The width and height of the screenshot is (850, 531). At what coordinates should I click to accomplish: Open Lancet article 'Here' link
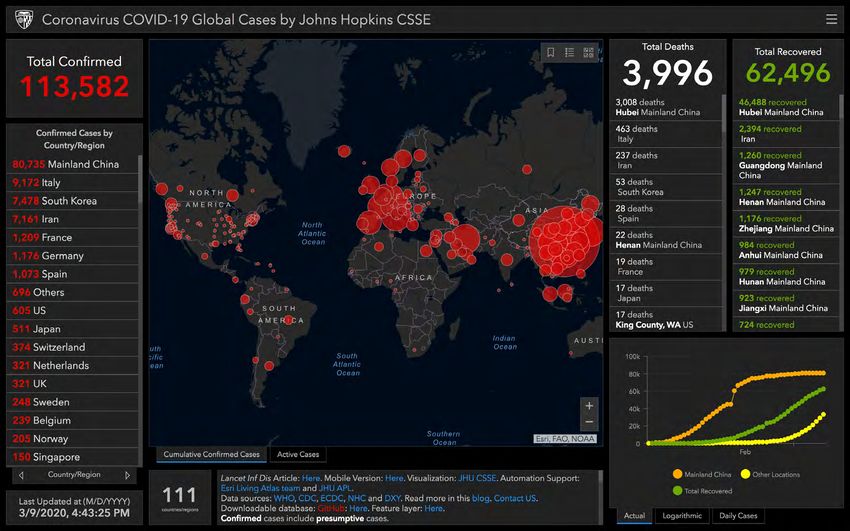[311, 478]
